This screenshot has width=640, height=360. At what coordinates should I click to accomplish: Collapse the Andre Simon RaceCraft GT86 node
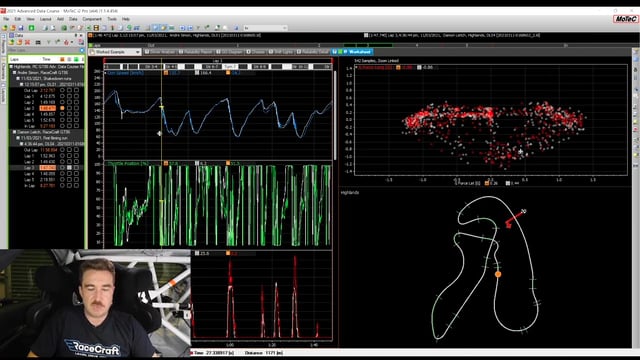coord(15,73)
